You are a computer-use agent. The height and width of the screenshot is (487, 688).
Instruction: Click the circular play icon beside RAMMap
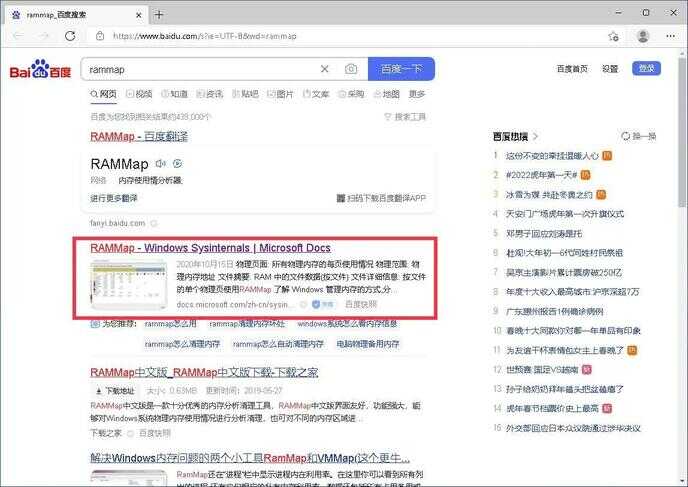click(x=177, y=164)
